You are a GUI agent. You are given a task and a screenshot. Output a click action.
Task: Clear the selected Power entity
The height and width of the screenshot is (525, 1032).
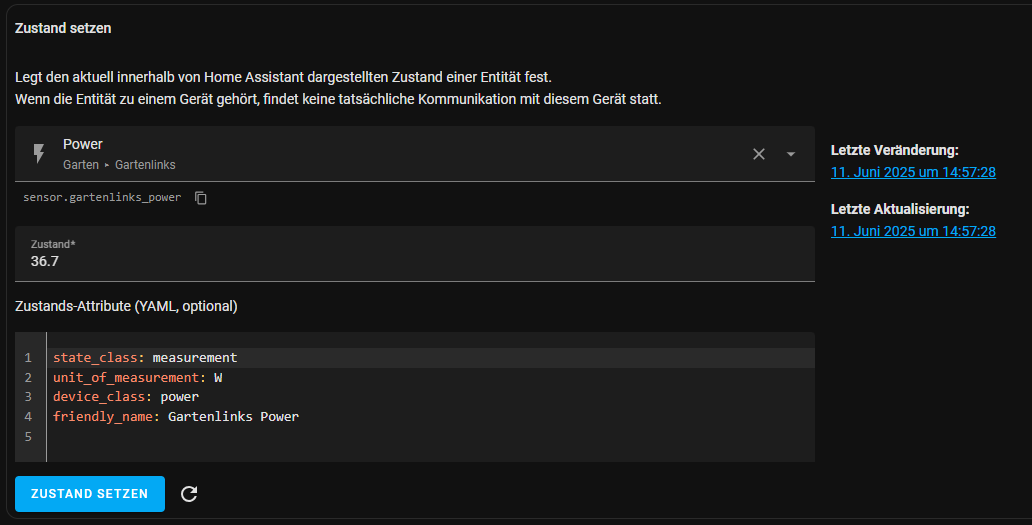click(x=759, y=154)
